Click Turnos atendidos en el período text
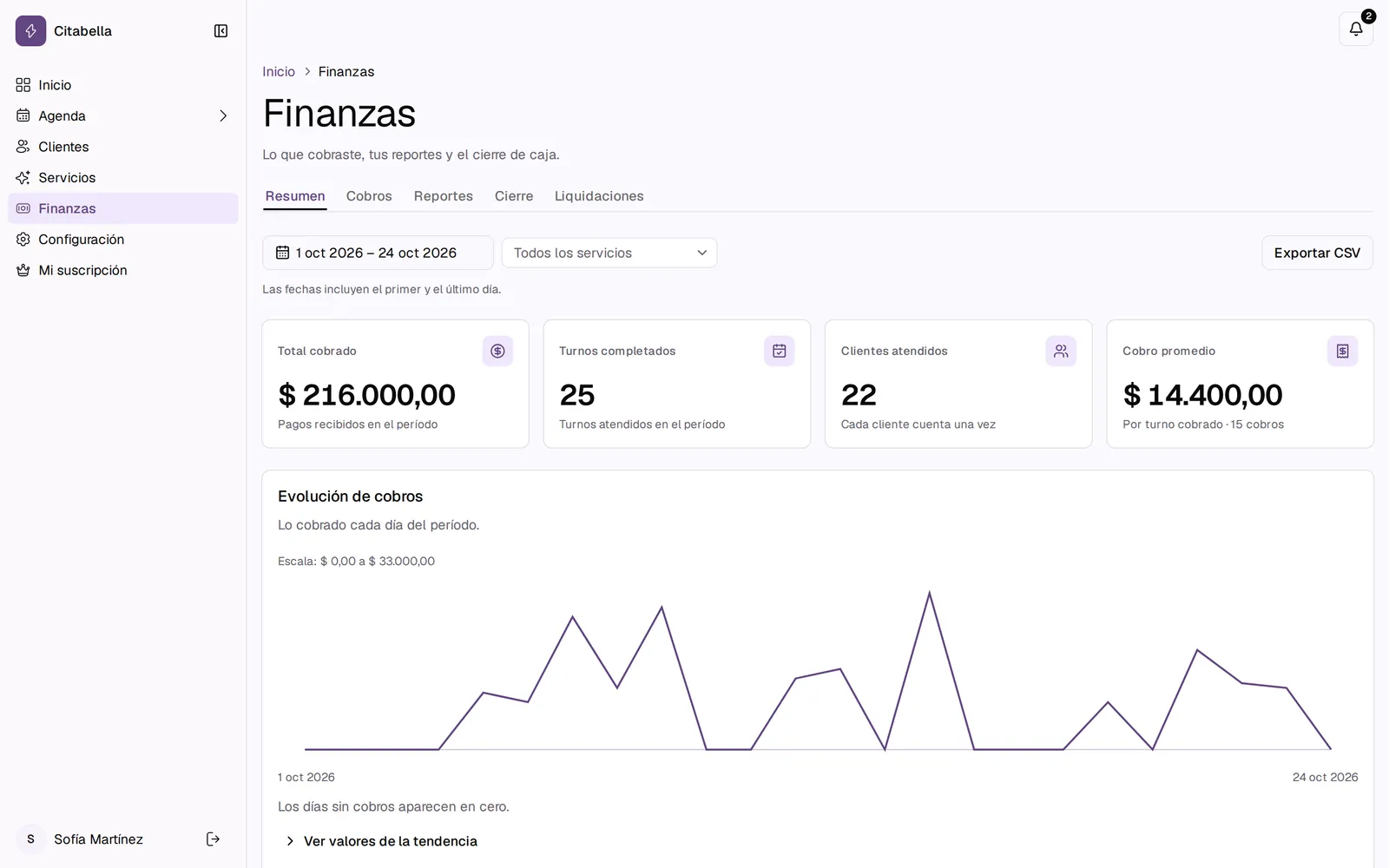 pyautogui.click(x=642, y=424)
